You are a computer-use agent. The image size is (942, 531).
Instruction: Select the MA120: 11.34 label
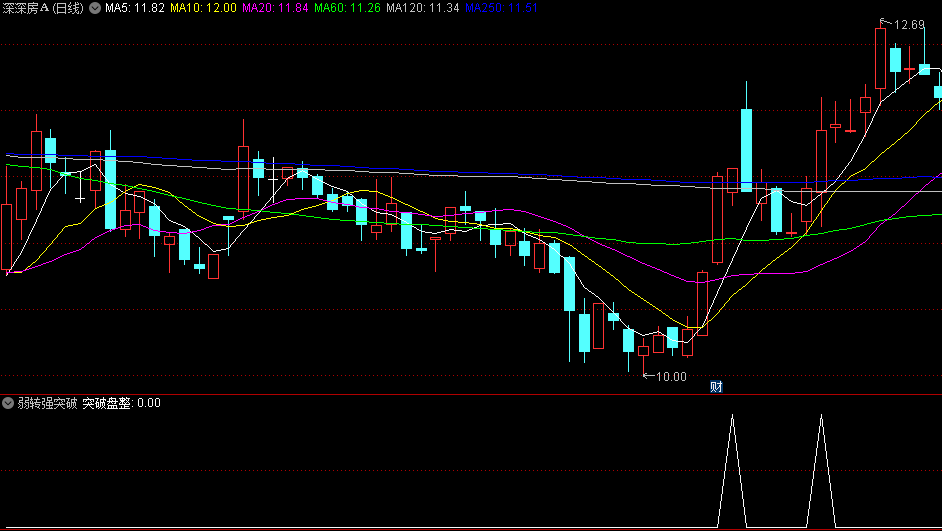coord(422,8)
